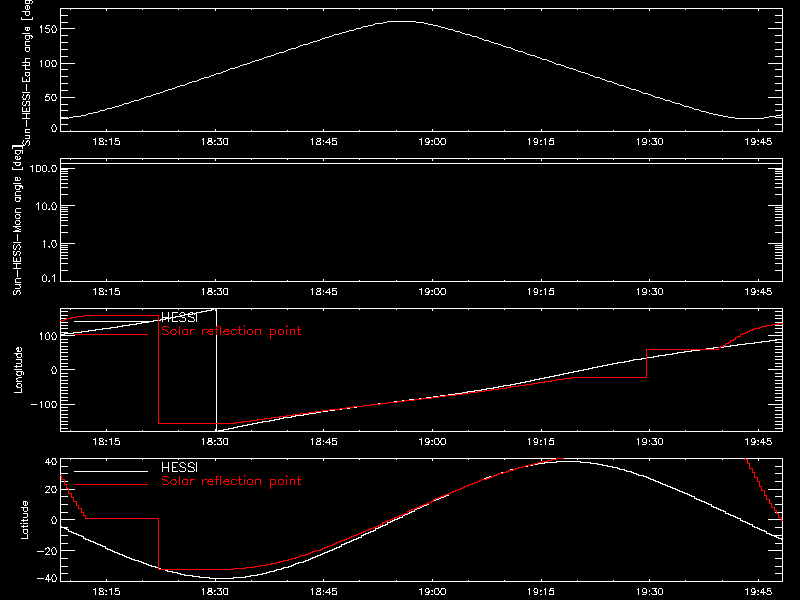The width and height of the screenshot is (800, 600).
Task: Select 19:00 time label under Longitude plot
Action: pos(432,441)
